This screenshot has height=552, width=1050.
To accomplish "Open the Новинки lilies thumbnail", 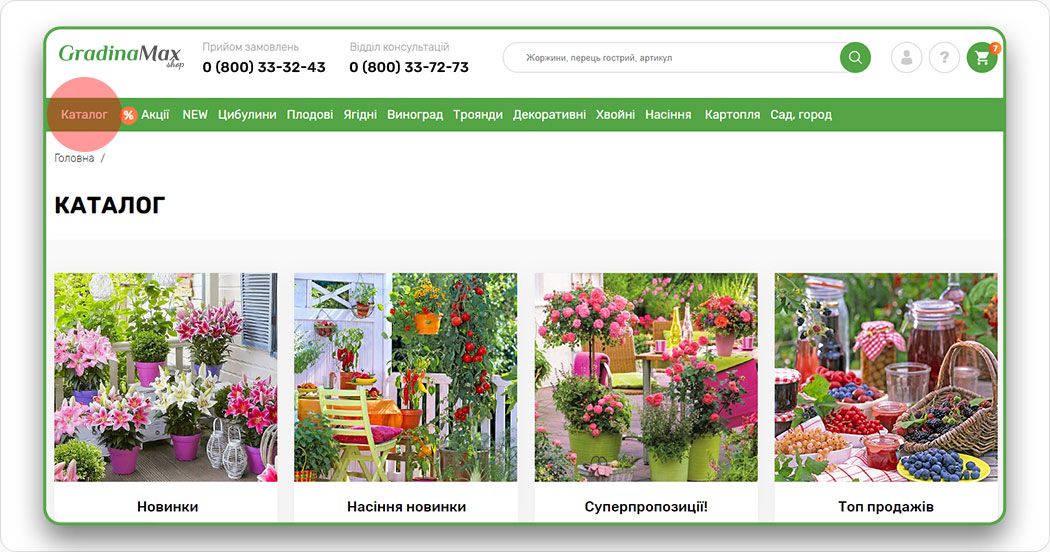I will coord(166,377).
